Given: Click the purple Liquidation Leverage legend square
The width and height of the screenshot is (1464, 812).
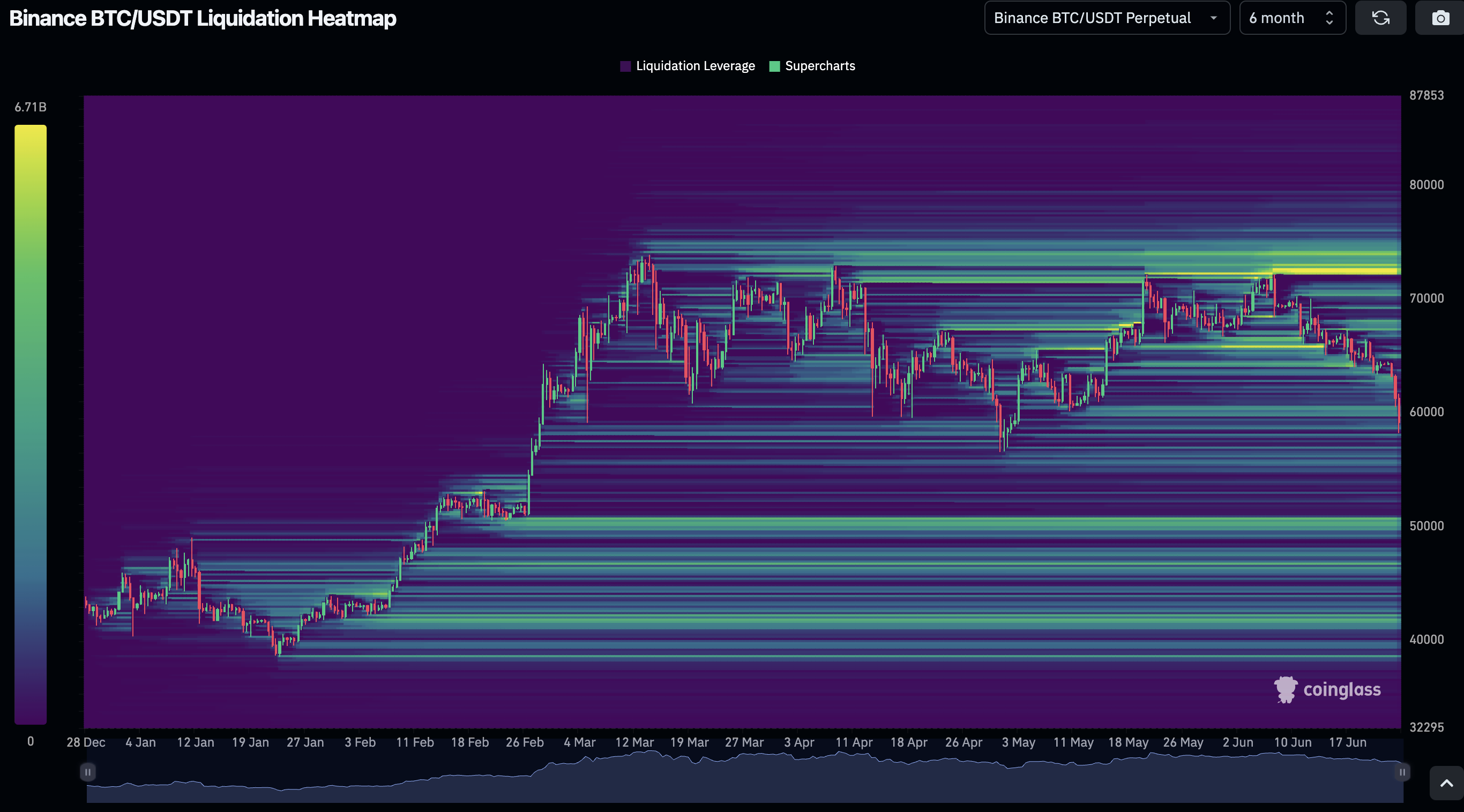Looking at the screenshot, I should [625, 66].
